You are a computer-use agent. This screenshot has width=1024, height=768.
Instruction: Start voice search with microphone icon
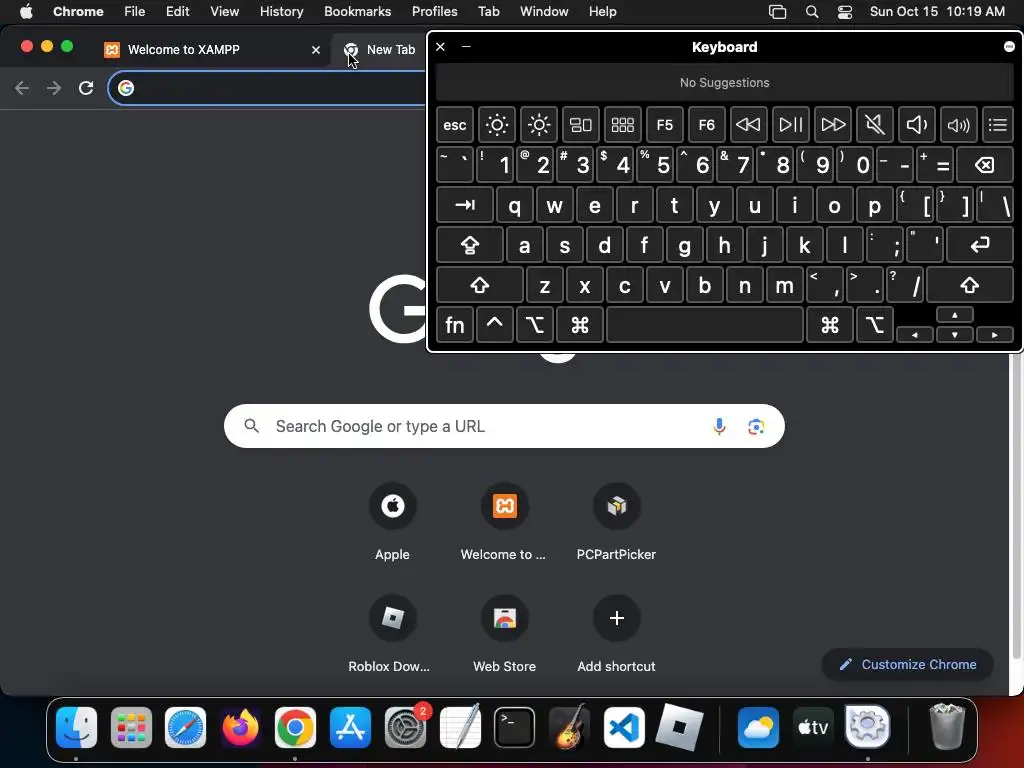pos(719,426)
